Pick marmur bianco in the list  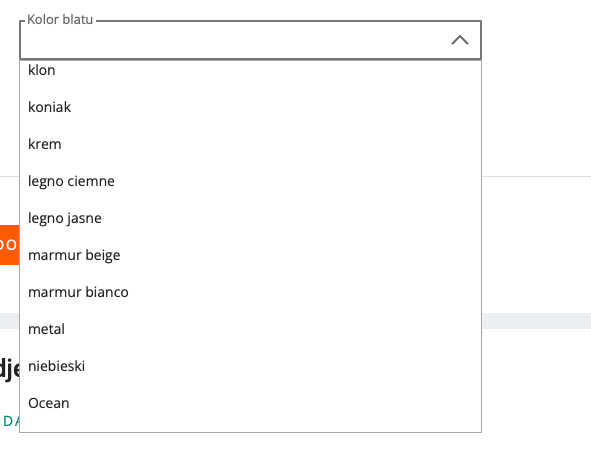pos(250,292)
